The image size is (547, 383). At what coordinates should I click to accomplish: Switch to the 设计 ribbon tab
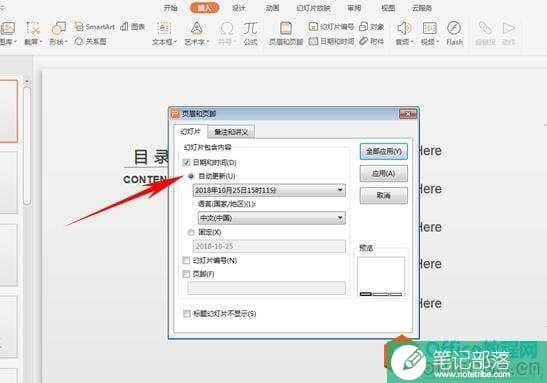[239, 8]
